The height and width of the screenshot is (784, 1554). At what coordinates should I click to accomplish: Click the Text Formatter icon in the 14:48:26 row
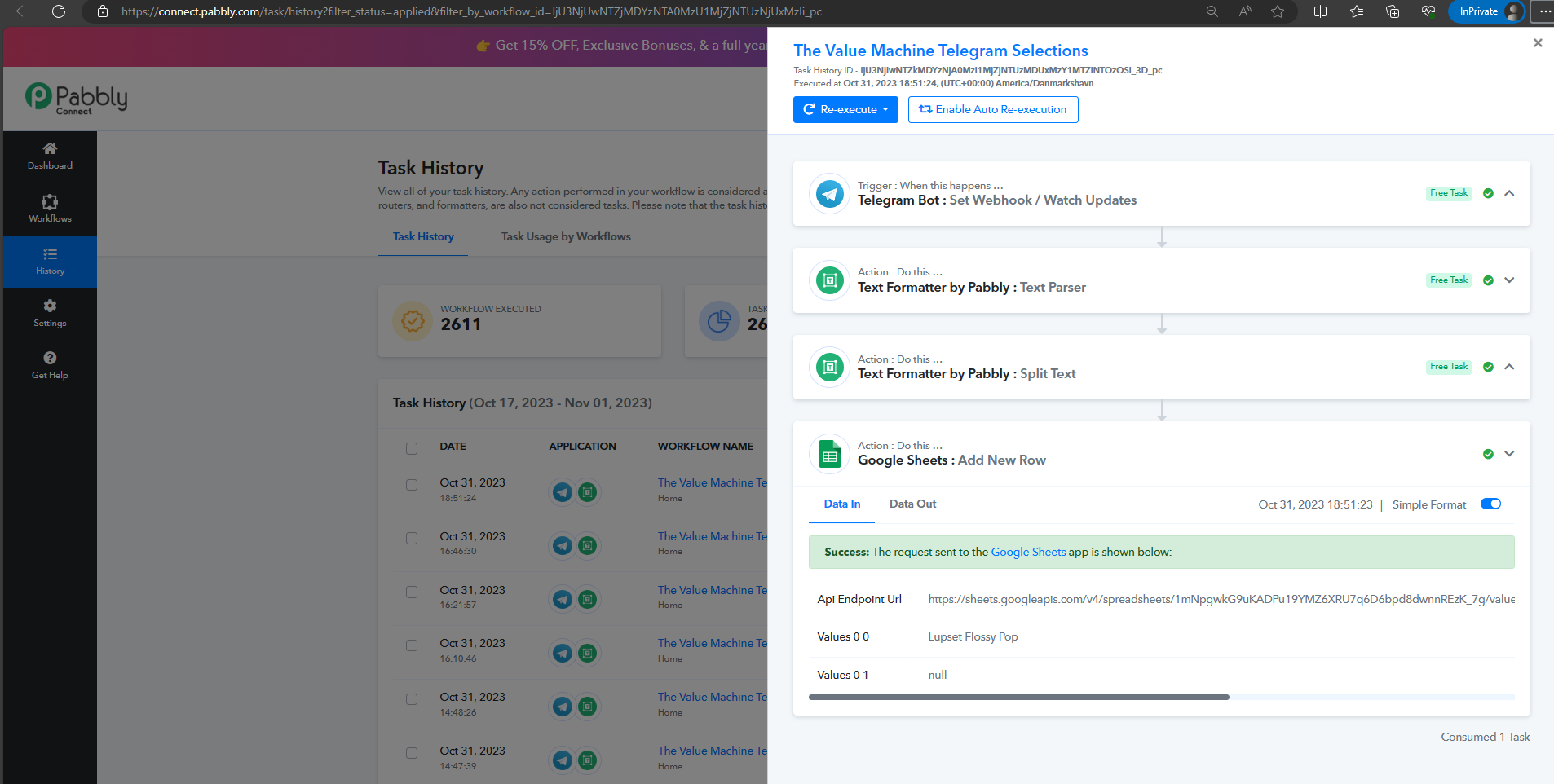click(587, 707)
